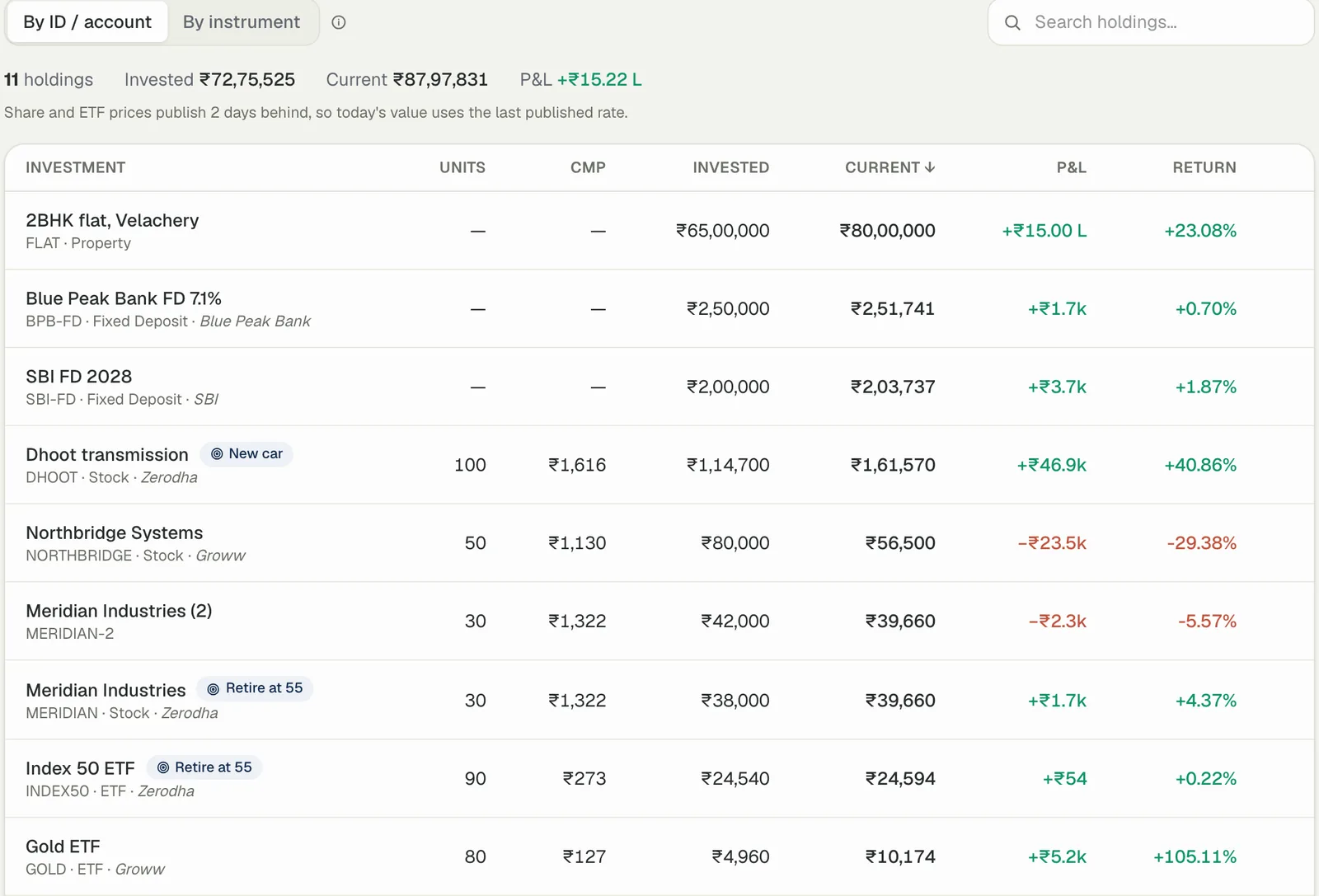The width and height of the screenshot is (1319, 896).
Task: Click NORTHBRIDGE Stock Groww subtitle
Action: pos(135,556)
